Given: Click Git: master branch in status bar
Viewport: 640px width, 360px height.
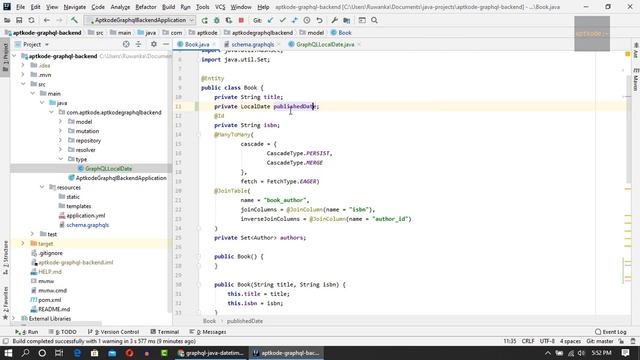Looking at the screenshot, I should (x=600, y=341).
